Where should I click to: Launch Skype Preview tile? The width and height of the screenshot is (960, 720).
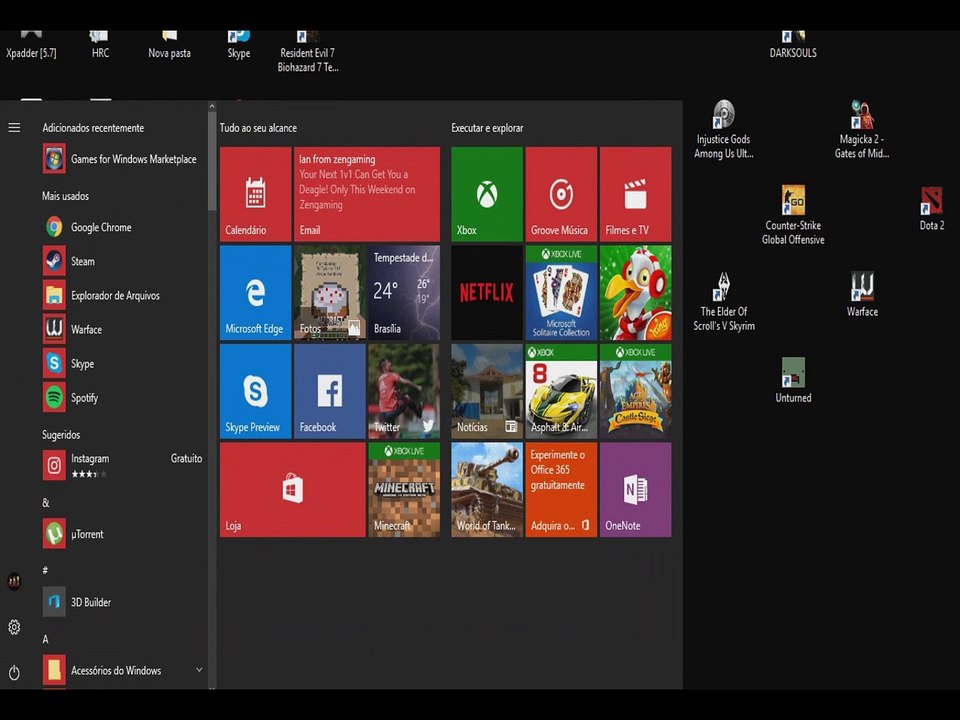[x=255, y=391]
